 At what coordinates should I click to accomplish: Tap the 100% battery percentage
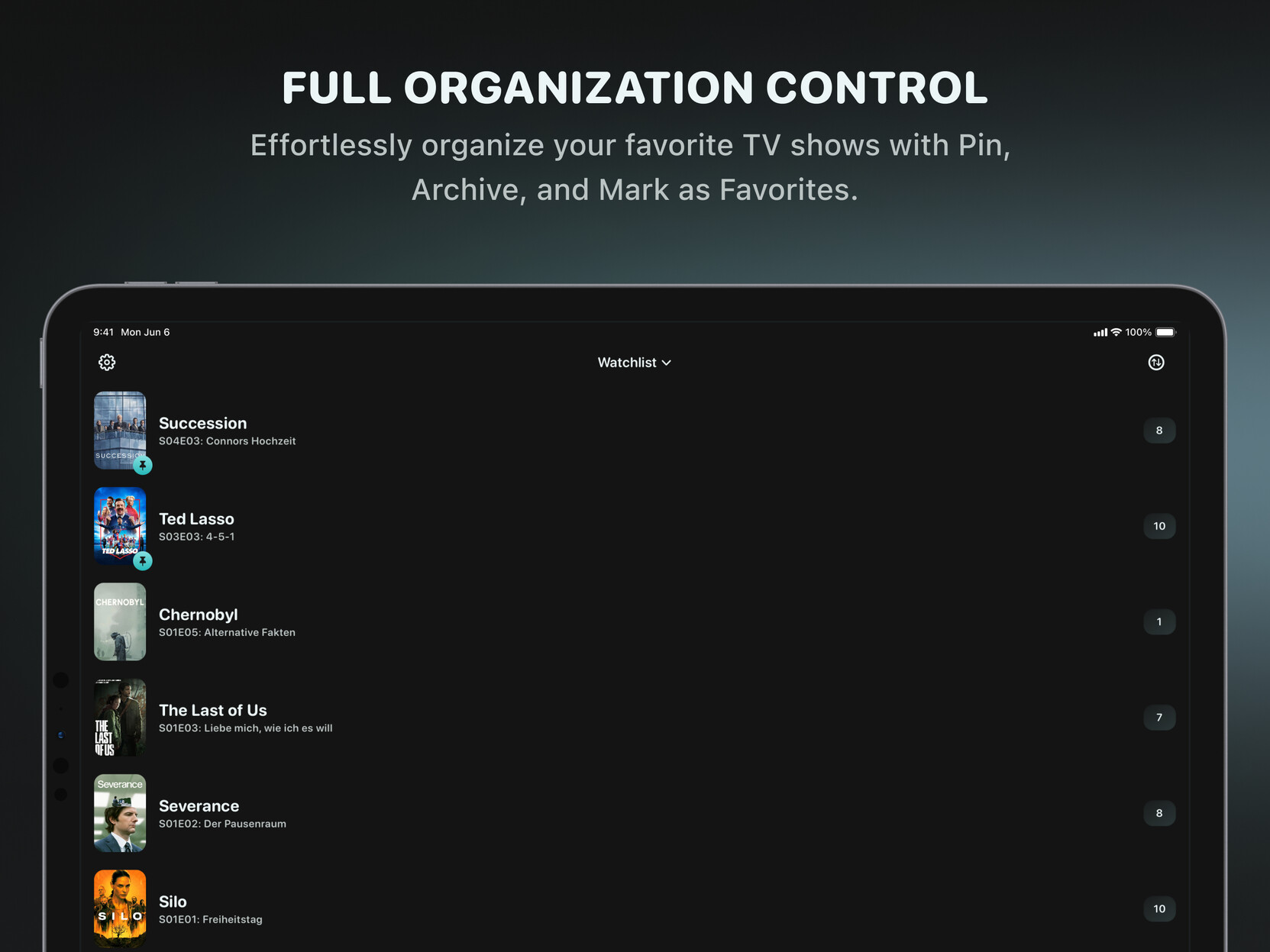click(x=1139, y=332)
